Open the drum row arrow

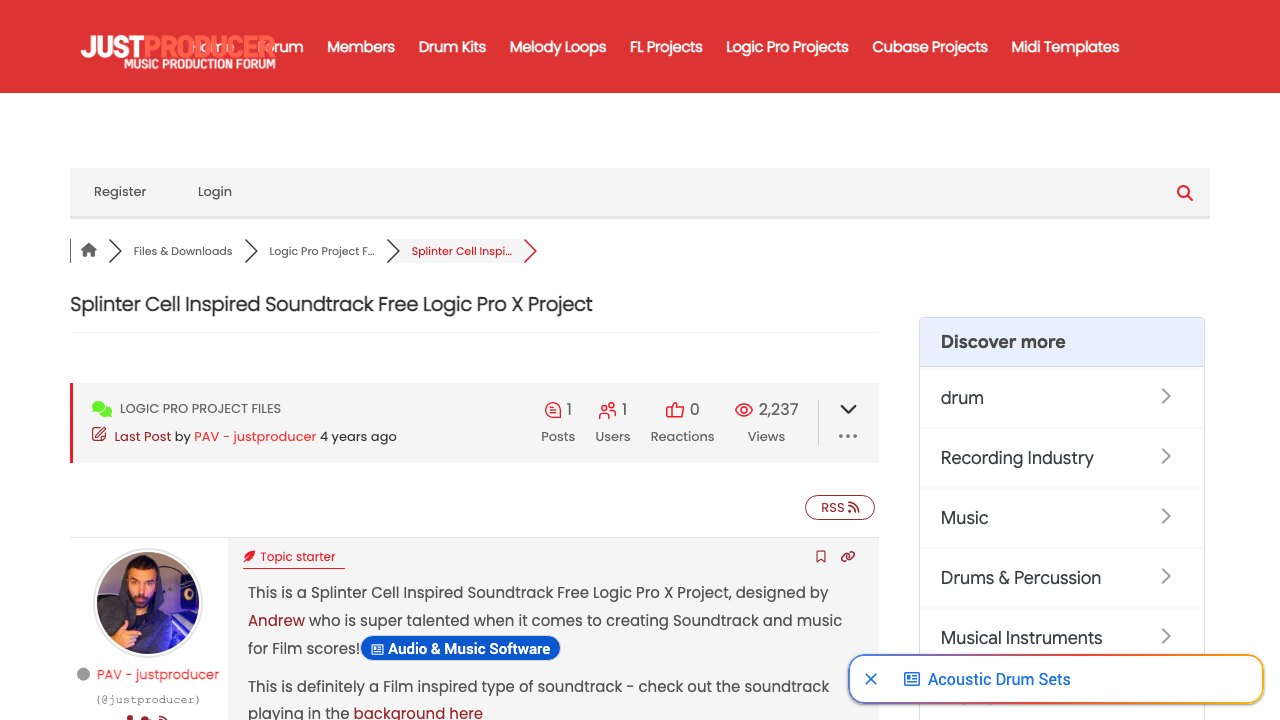1166,397
